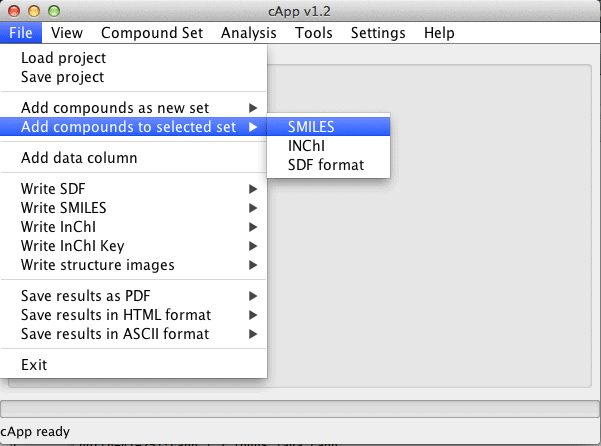Open the Analysis menu
This screenshot has width=601, height=446.
point(249,33)
